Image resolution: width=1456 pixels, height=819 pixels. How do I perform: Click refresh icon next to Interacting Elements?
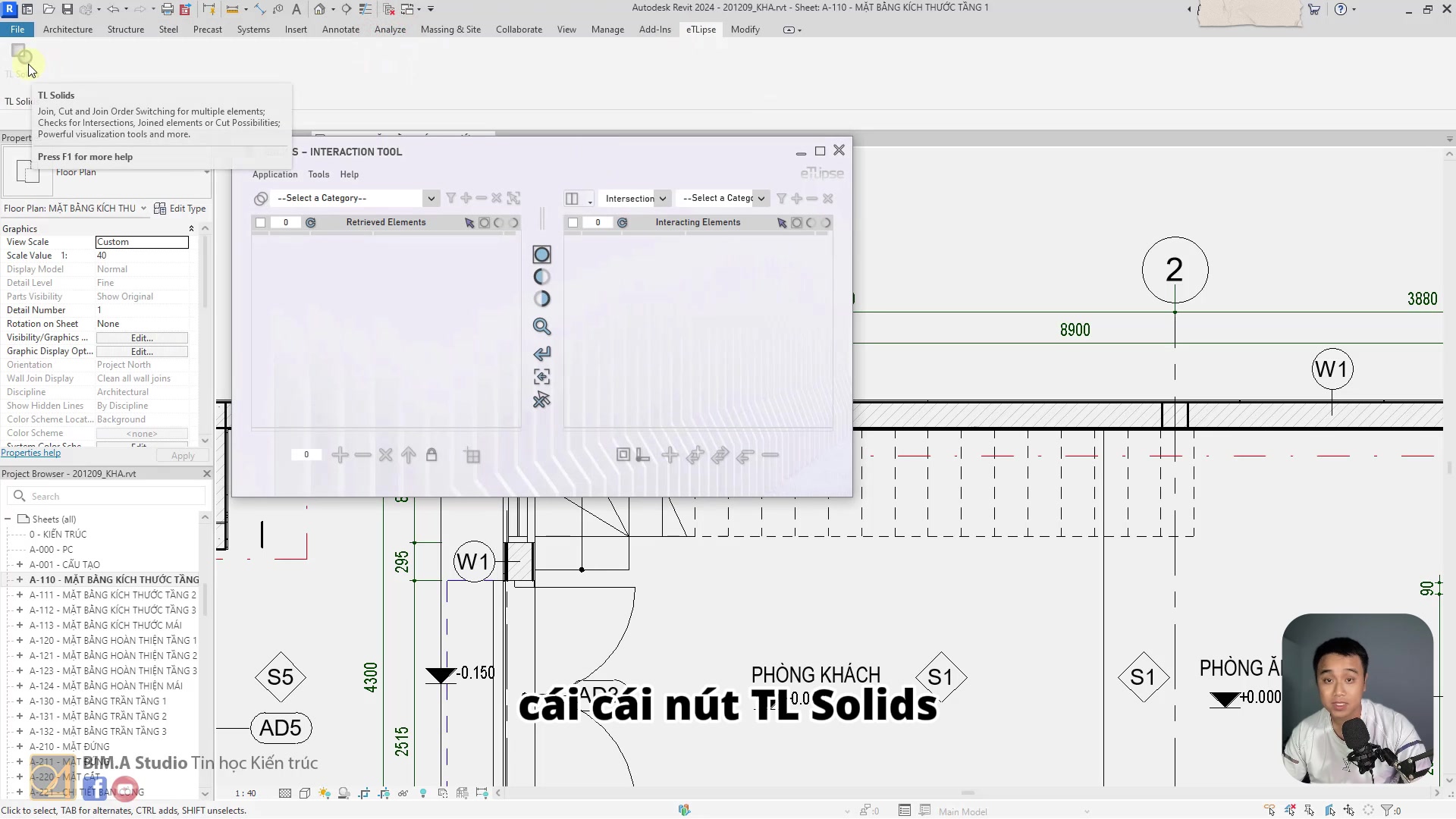(623, 222)
